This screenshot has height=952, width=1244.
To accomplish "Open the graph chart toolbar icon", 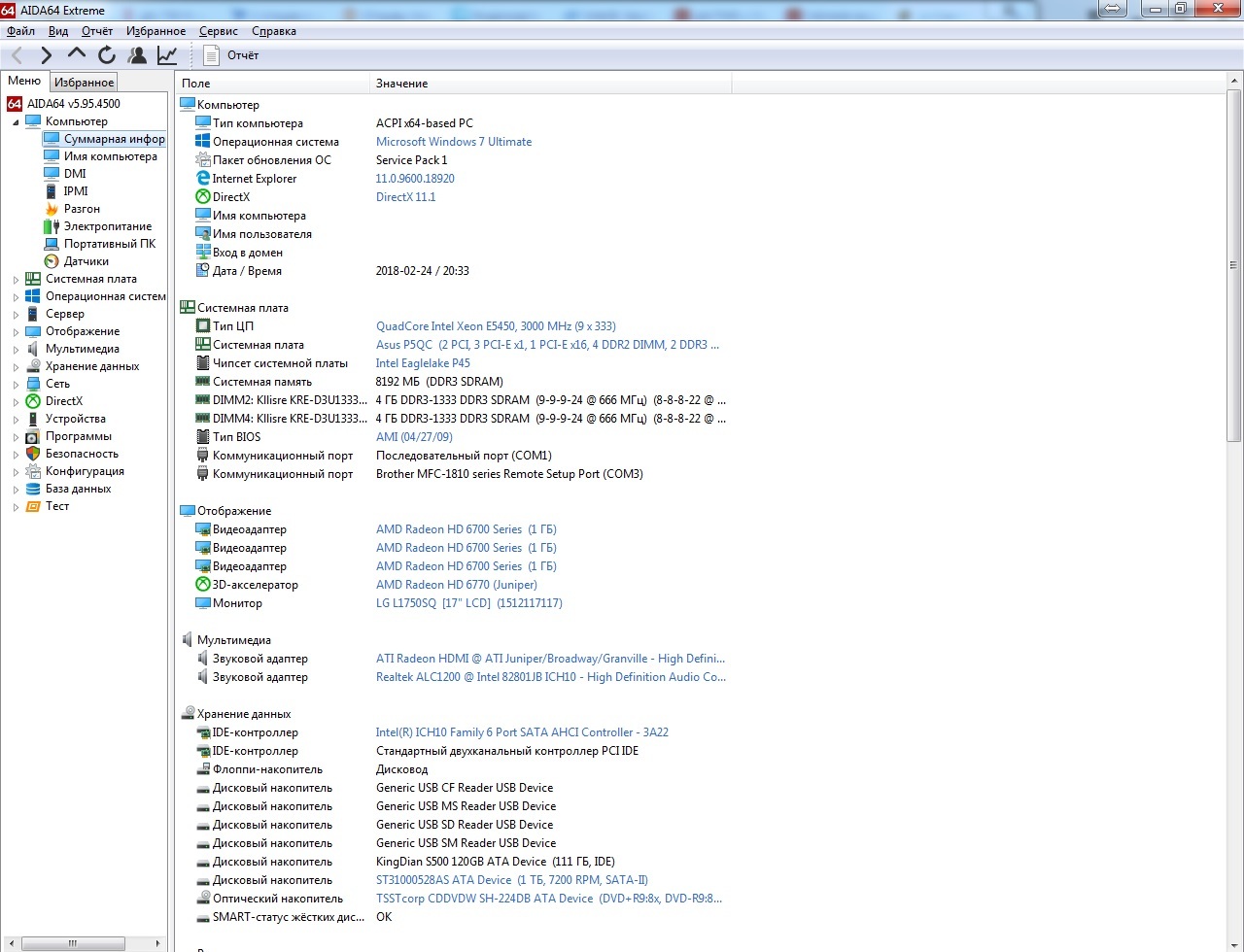I will 167,55.
